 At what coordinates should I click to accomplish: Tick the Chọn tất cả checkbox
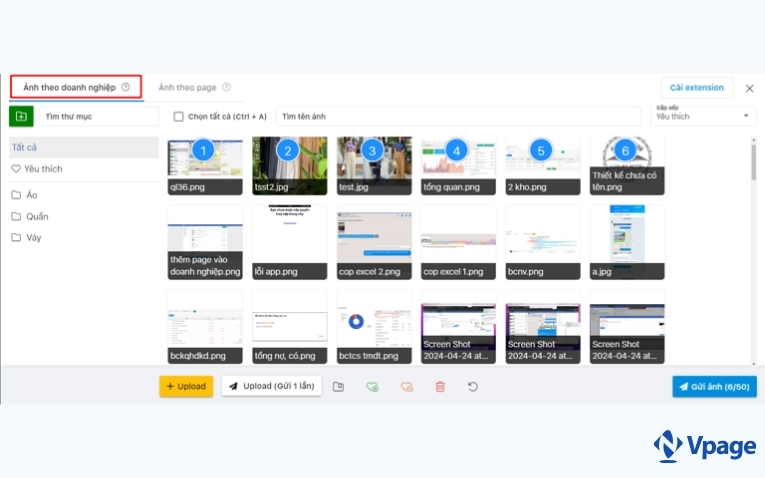click(178, 117)
